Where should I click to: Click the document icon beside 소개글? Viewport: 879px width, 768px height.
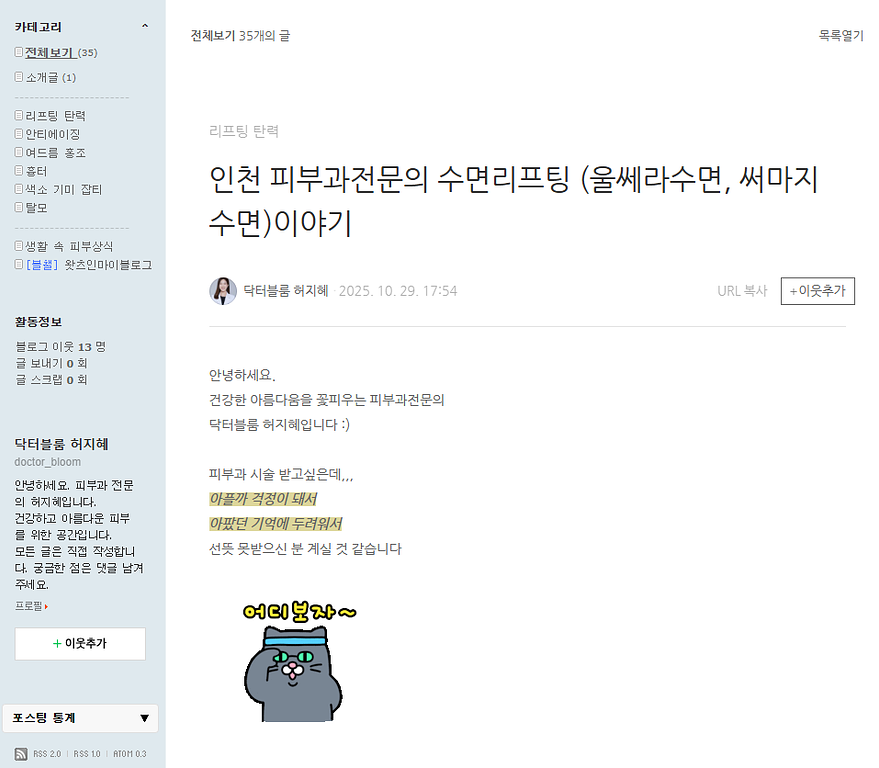pyautogui.click(x=18, y=77)
